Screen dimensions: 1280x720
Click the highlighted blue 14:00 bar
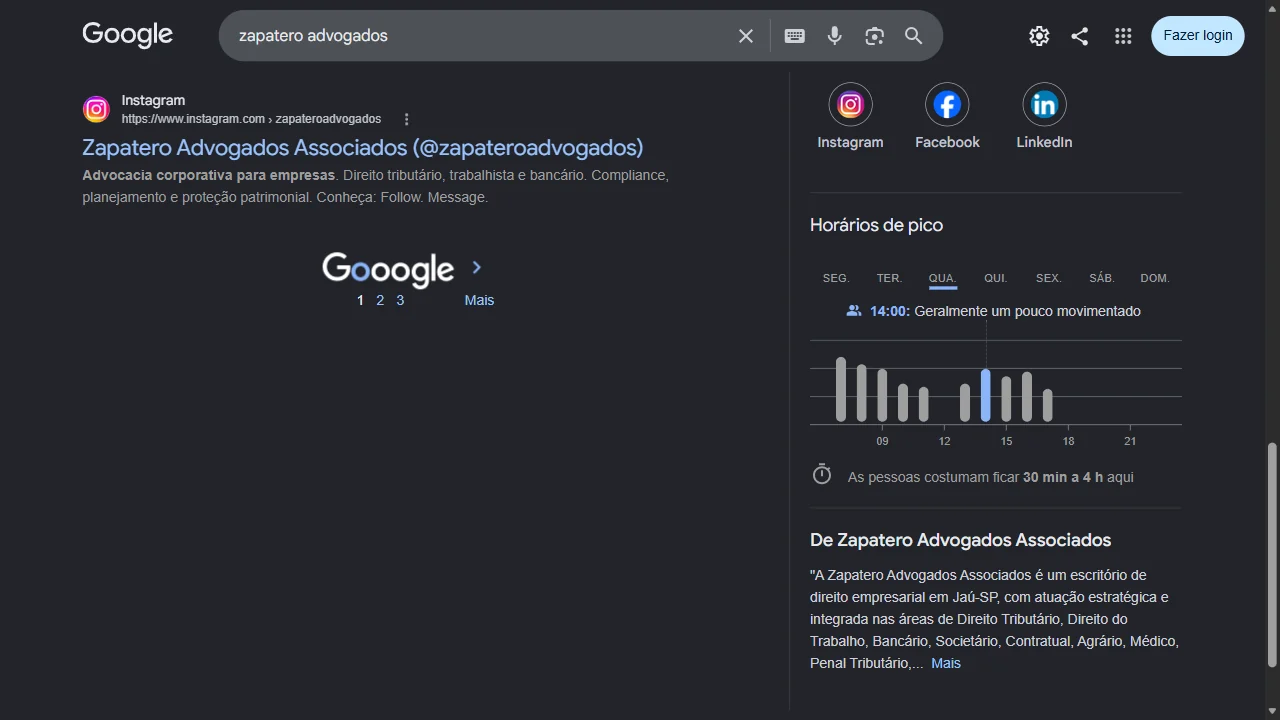[986, 396]
